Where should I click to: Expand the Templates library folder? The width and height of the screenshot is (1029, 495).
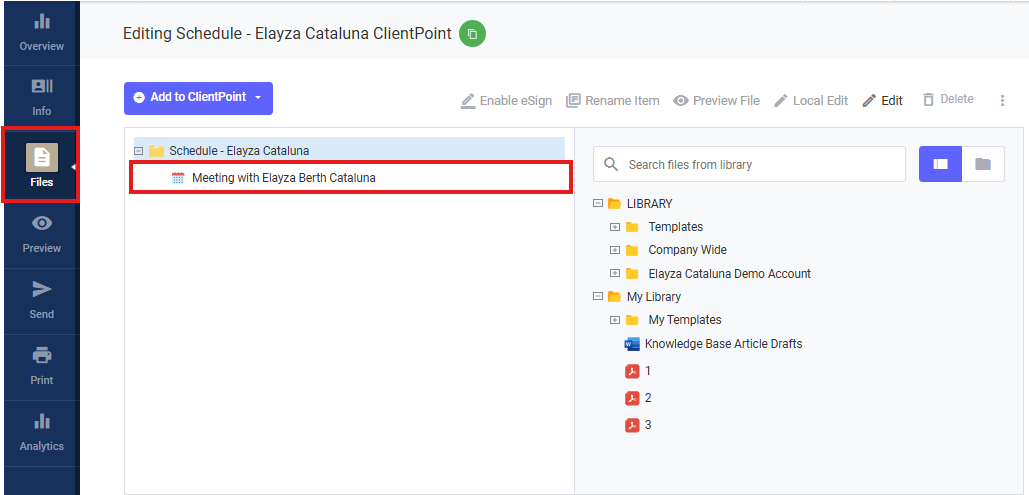[x=615, y=227]
